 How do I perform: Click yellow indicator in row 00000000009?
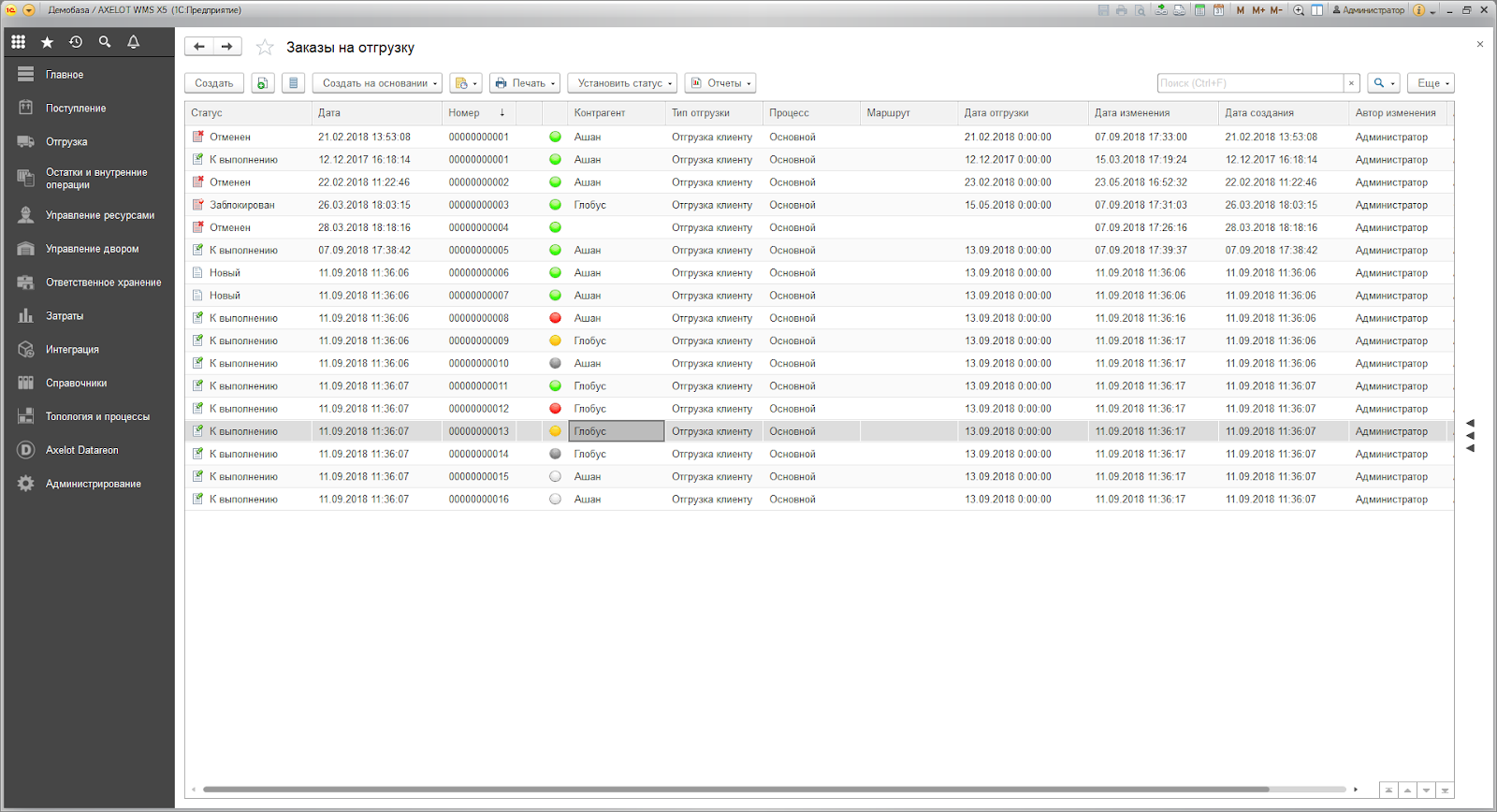(555, 341)
